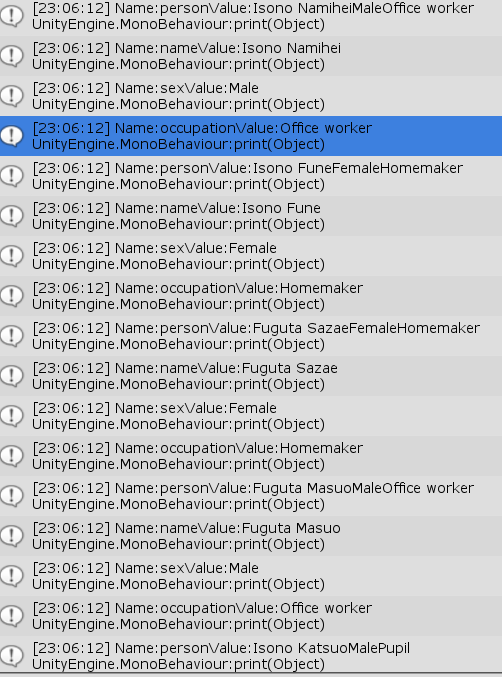
Task: Click info icon beside personValue:Isono NamiheiMaleOffice worker log
Action: 12,16
